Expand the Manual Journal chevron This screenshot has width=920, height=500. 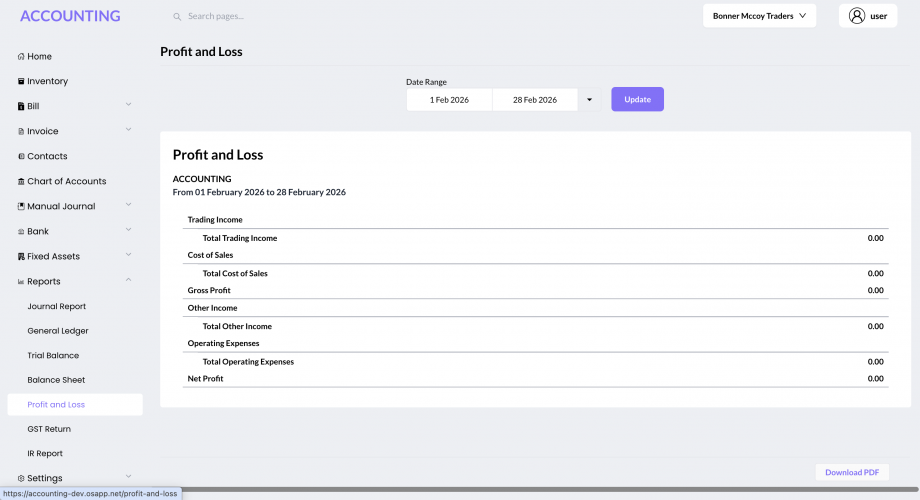(x=128, y=205)
